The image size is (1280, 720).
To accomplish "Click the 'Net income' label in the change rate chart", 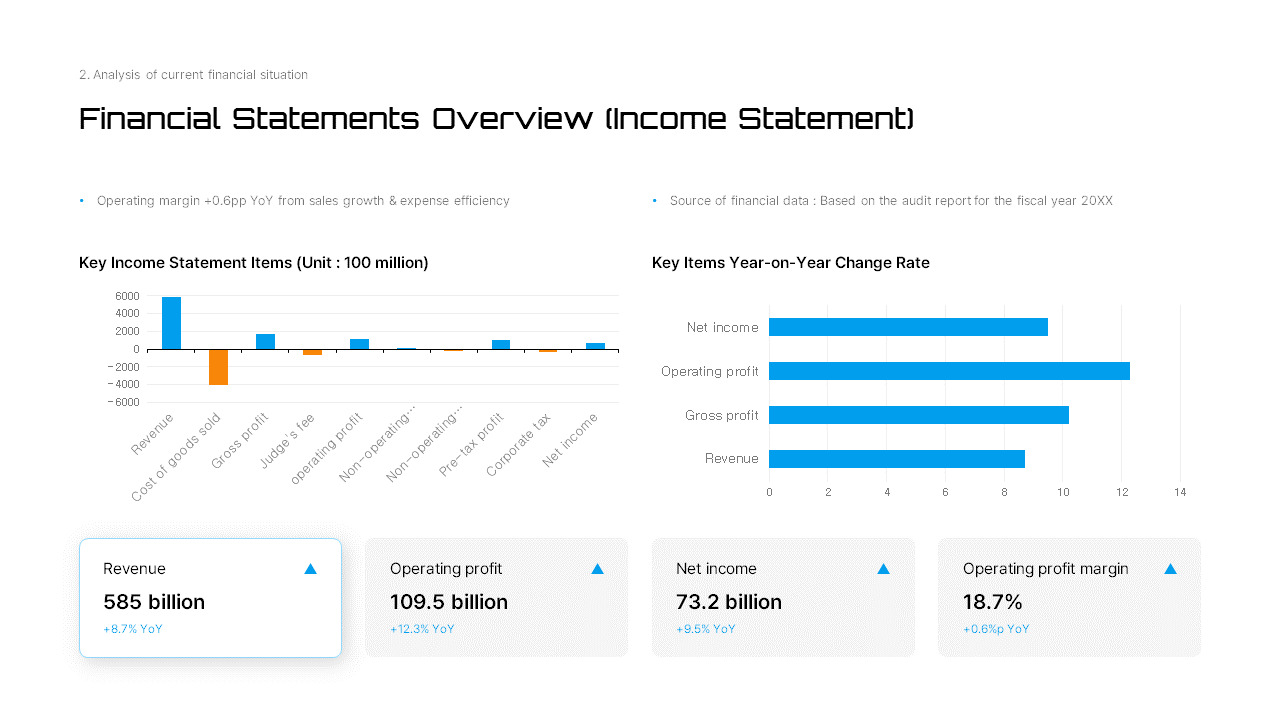I will 723,327.
